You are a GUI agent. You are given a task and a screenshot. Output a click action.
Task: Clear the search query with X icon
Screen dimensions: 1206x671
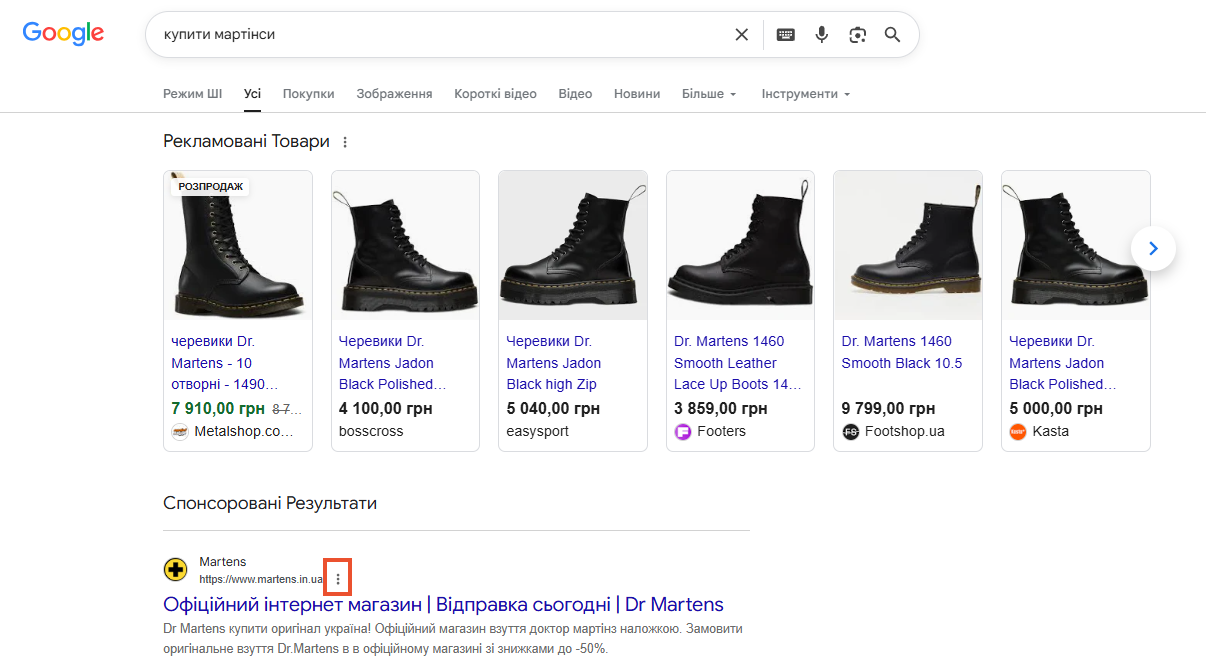[742, 35]
